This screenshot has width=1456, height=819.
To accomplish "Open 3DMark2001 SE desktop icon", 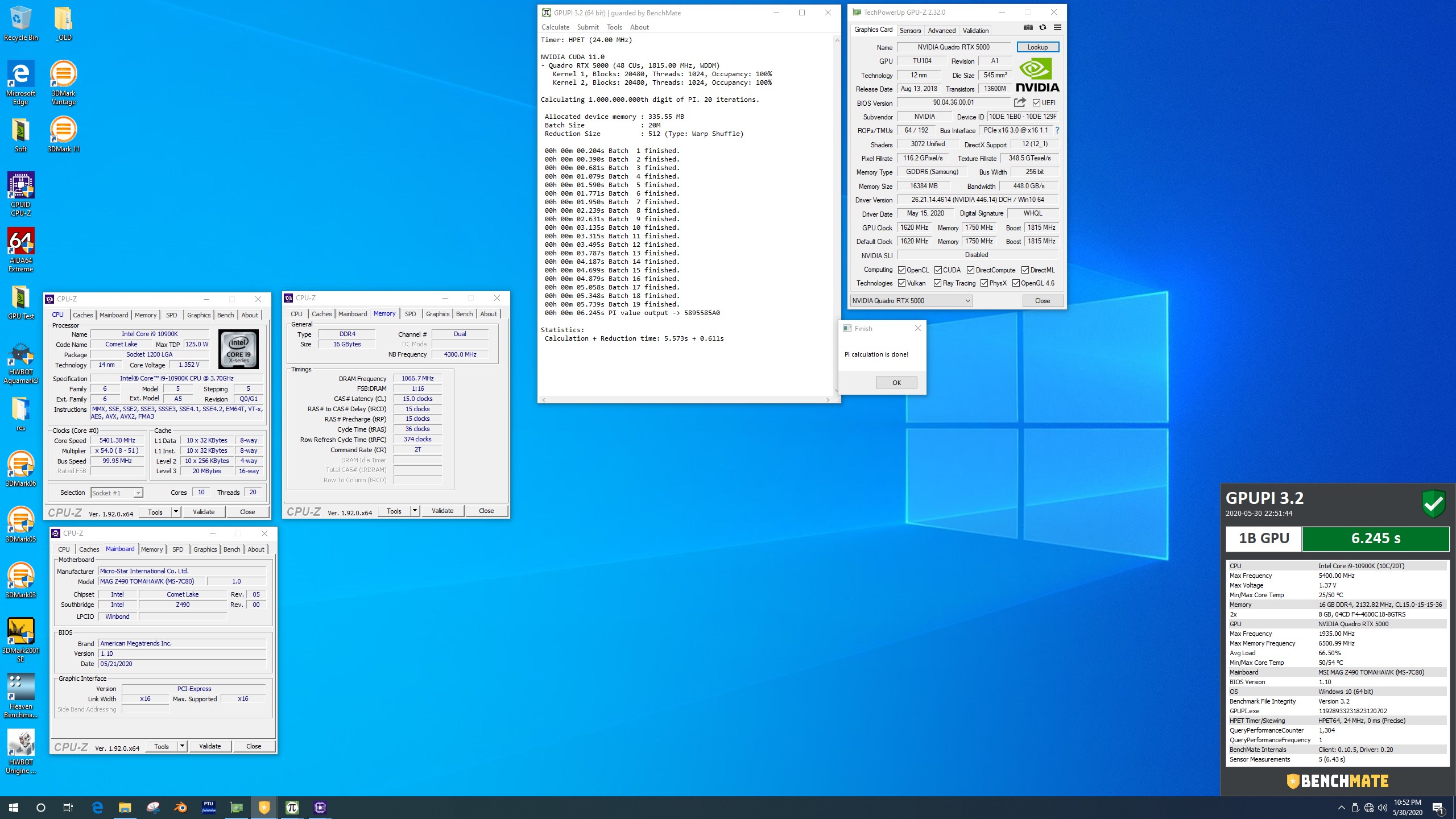I will 21,640.
